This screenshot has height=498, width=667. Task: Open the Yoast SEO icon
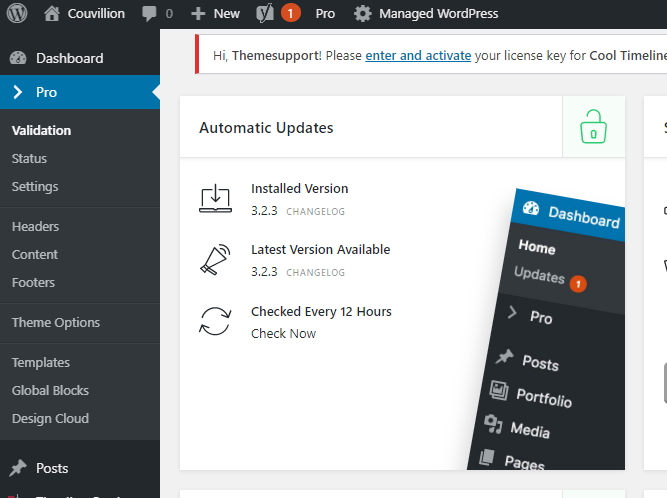(265, 14)
